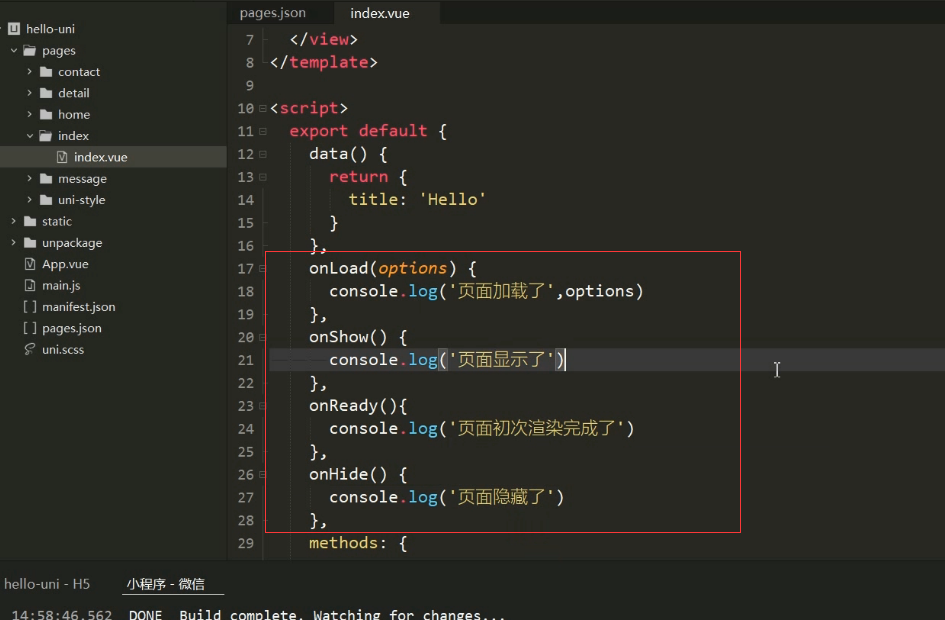The height and width of the screenshot is (620, 945).
Task: Click the App.vue file icon
Action: (30, 264)
